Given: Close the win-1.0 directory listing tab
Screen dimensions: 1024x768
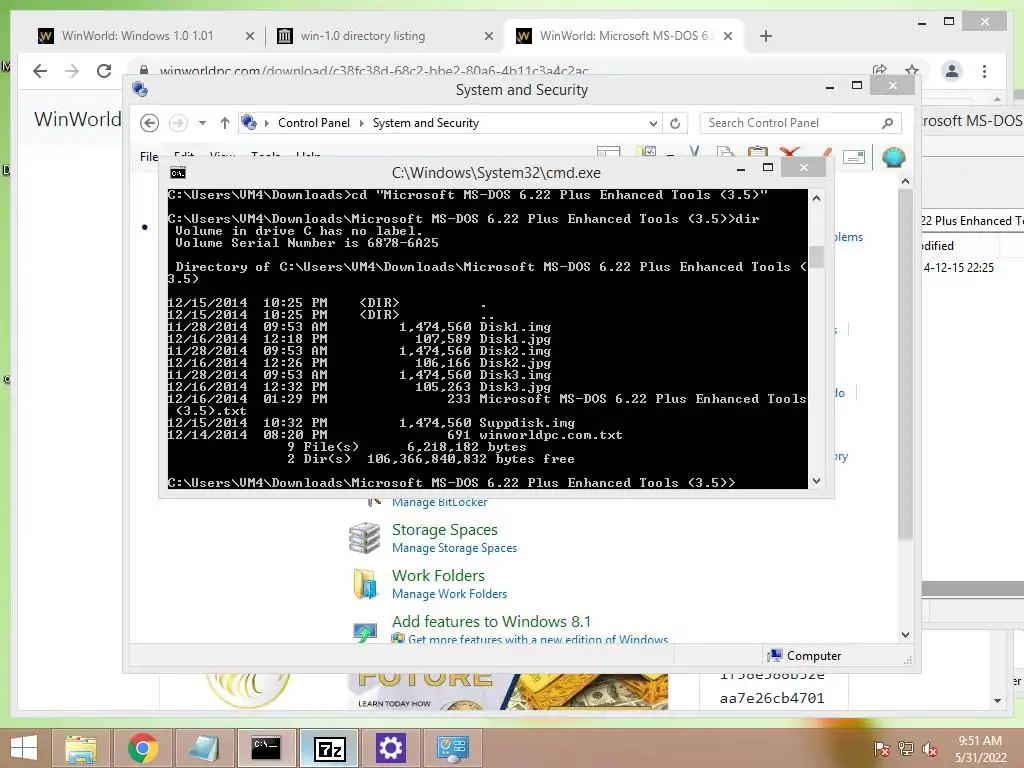Looking at the screenshot, I should tap(488, 36).
